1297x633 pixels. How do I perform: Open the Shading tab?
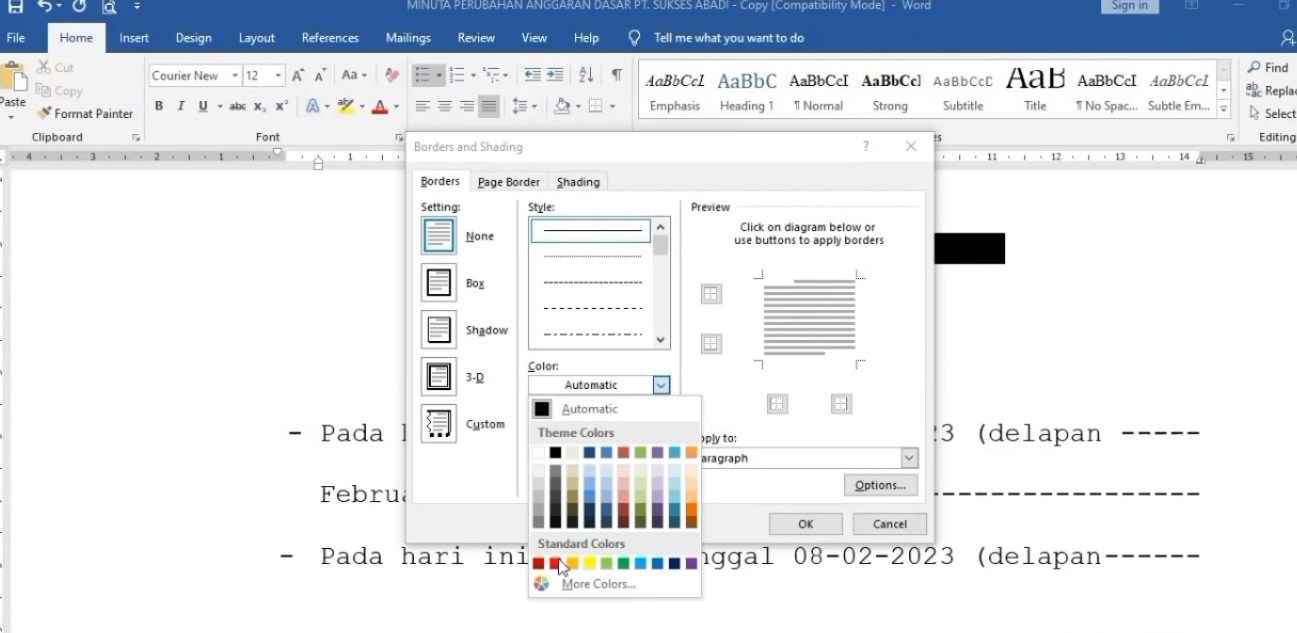(578, 182)
